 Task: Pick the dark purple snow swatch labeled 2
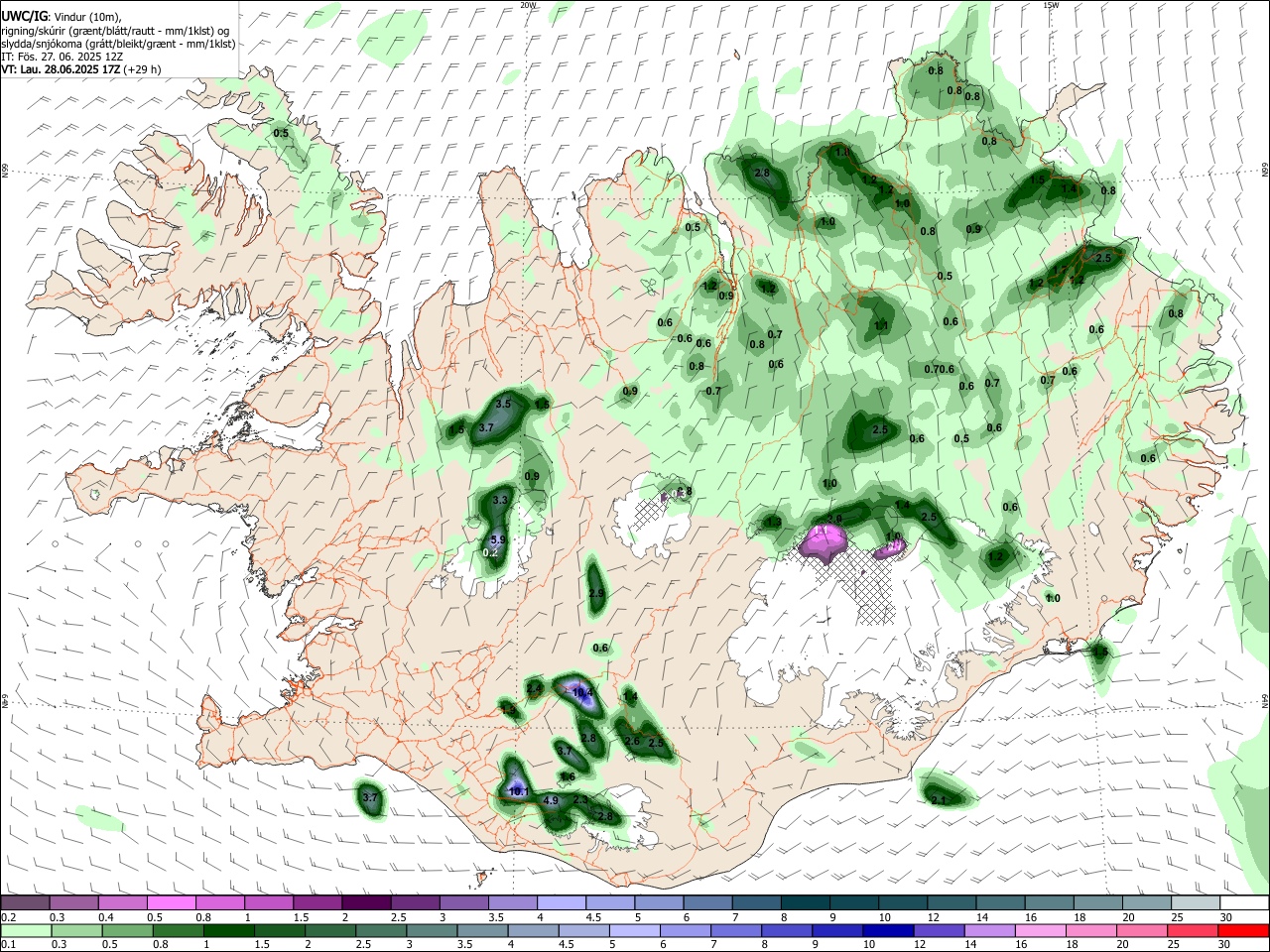[366, 903]
